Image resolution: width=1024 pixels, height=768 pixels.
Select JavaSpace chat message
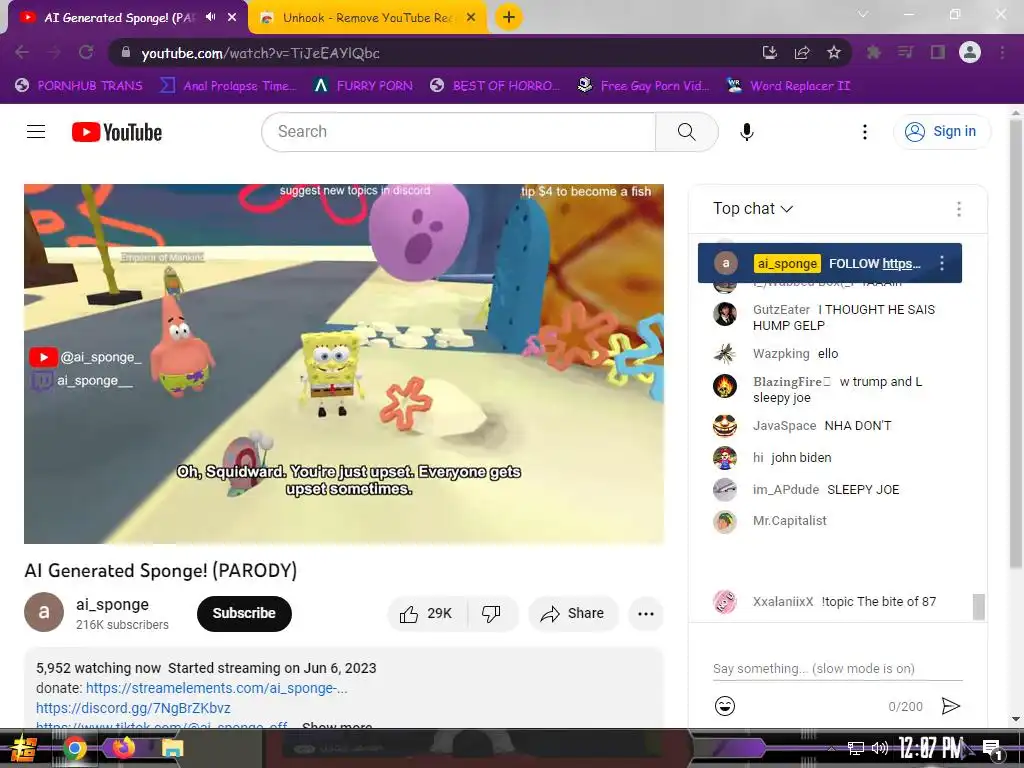pyautogui.click(x=837, y=426)
